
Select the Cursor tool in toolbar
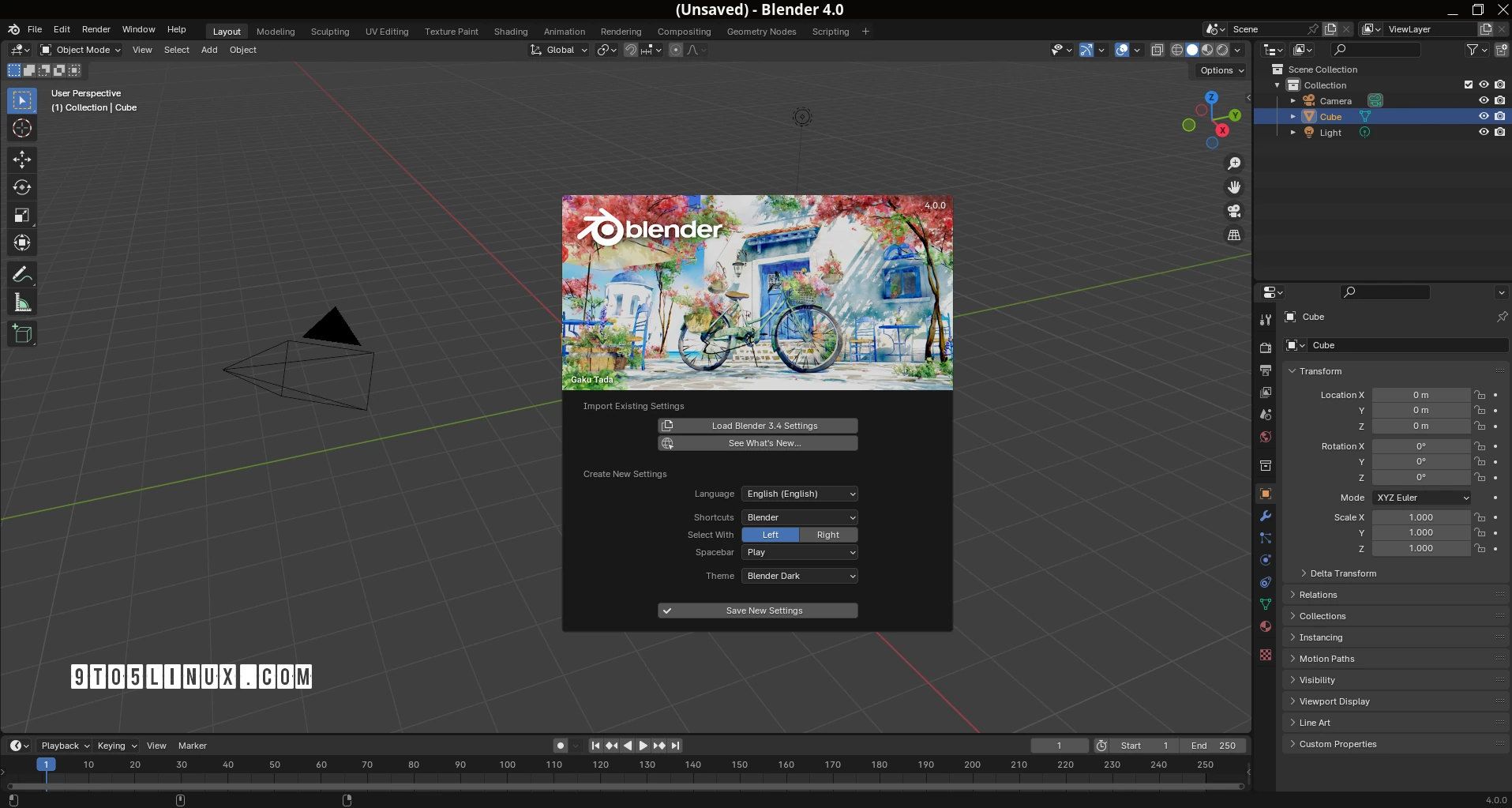click(22, 128)
